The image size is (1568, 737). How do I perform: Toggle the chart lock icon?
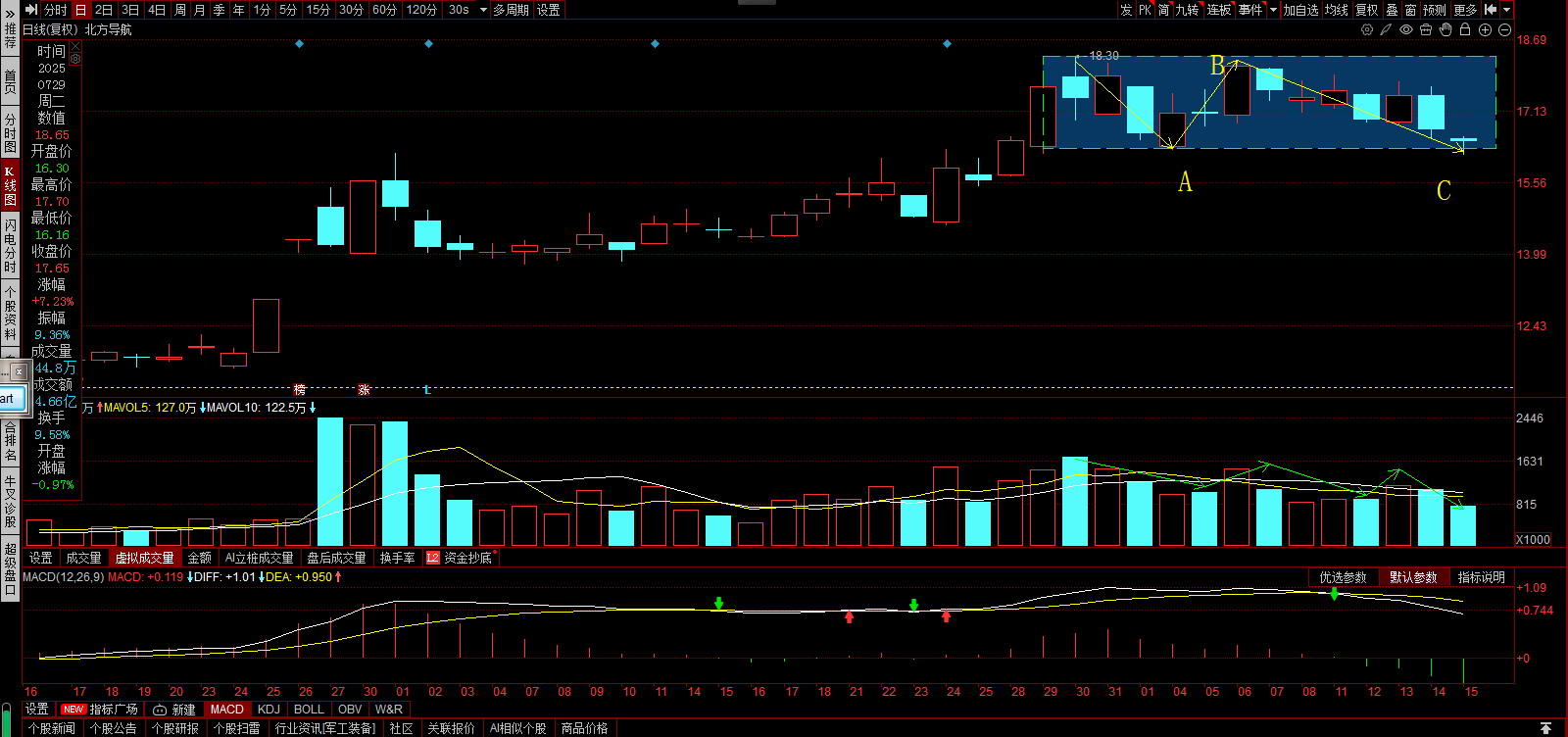coord(1465,29)
